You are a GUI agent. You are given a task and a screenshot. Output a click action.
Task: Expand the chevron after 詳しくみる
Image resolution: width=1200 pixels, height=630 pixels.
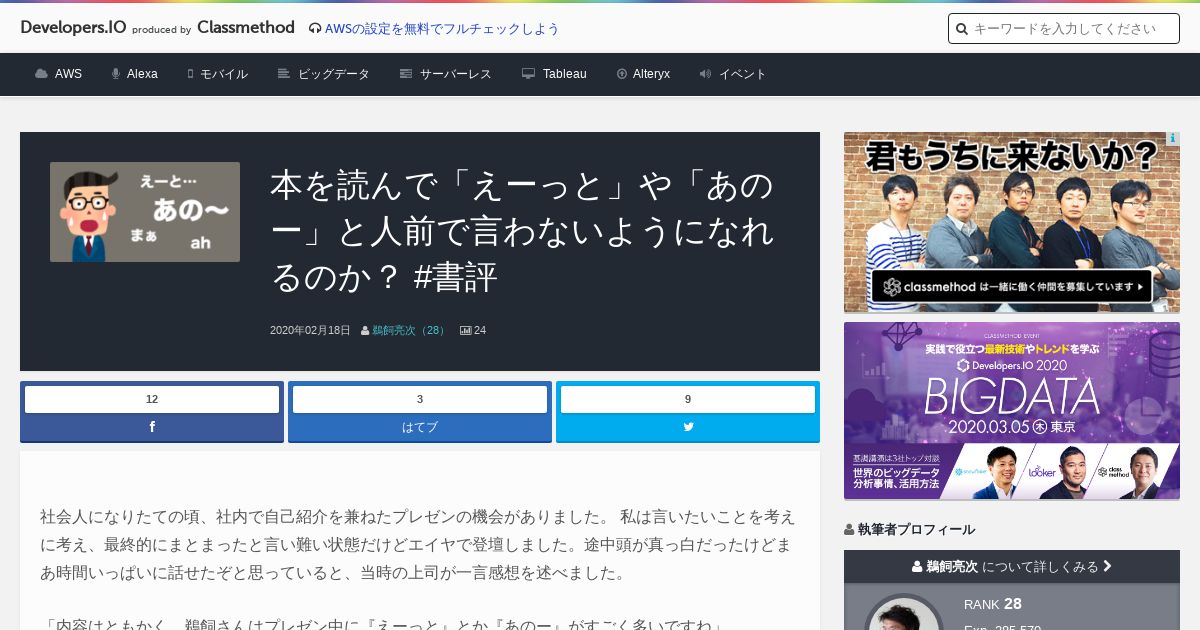coord(1107,566)
